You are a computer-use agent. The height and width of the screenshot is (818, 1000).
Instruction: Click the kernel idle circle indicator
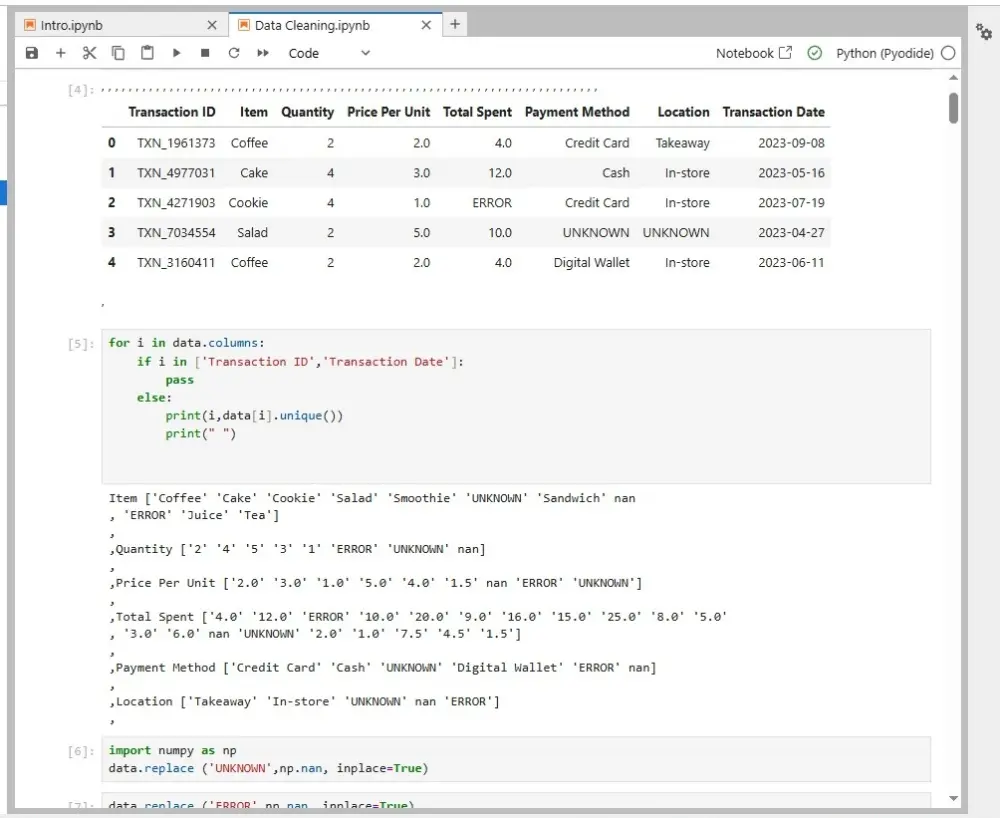tap(948, 53)
